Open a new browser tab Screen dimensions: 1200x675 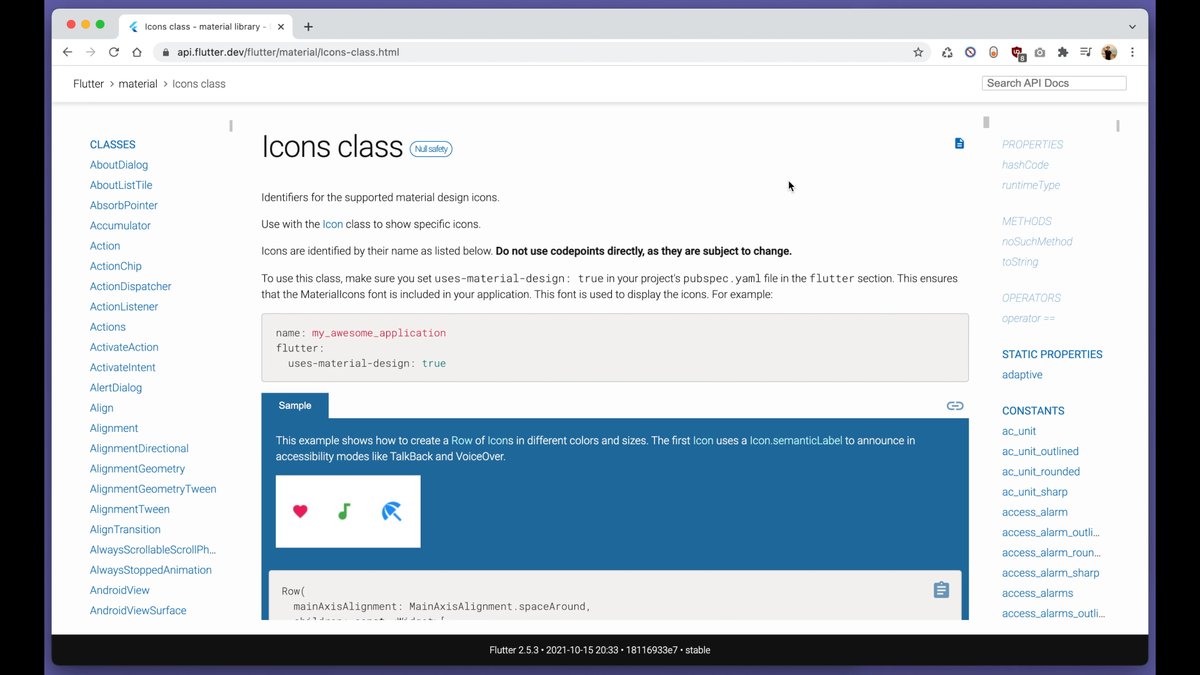coord(308,27)
